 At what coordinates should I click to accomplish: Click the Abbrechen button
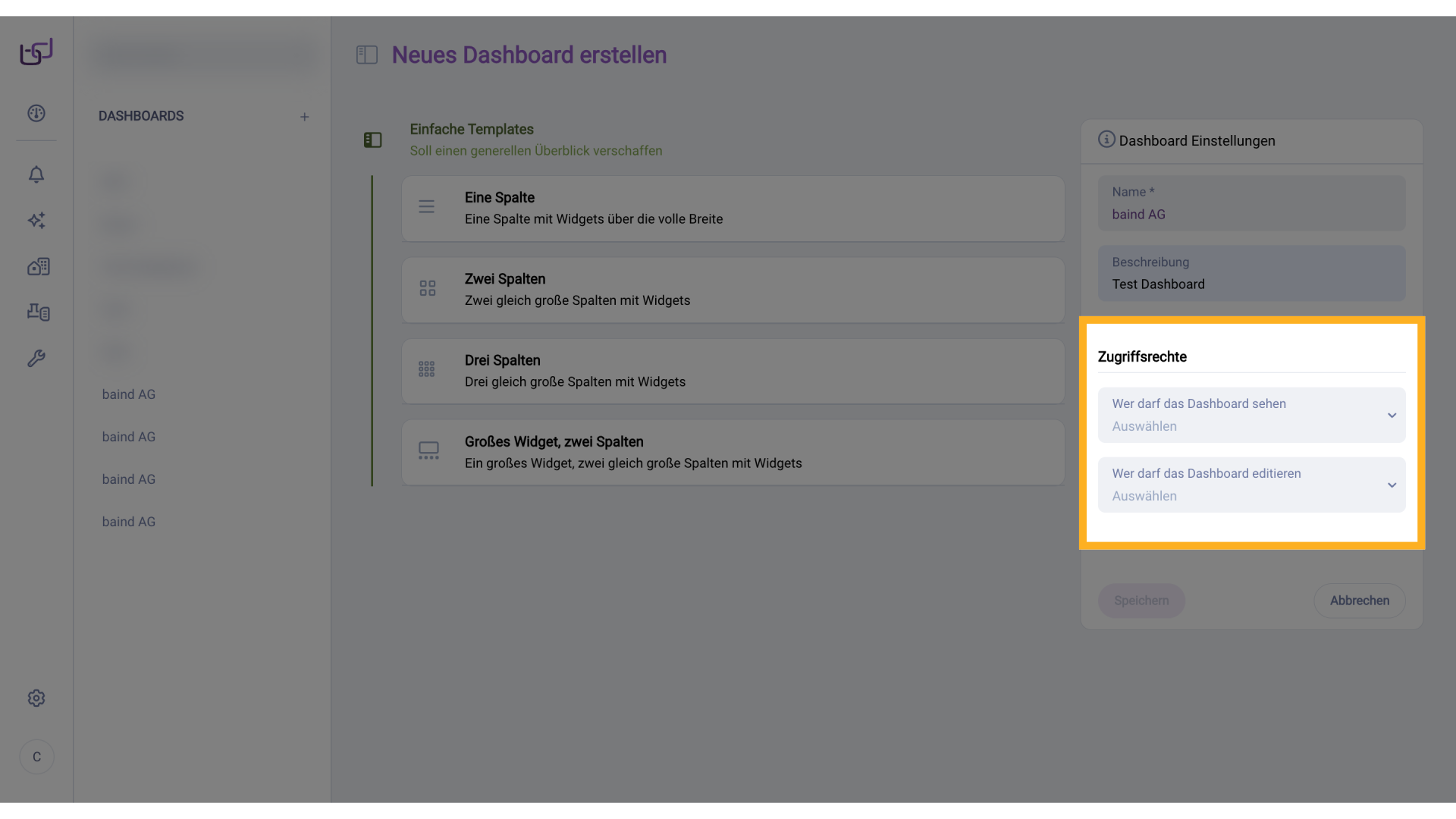tap(1359, 601)
